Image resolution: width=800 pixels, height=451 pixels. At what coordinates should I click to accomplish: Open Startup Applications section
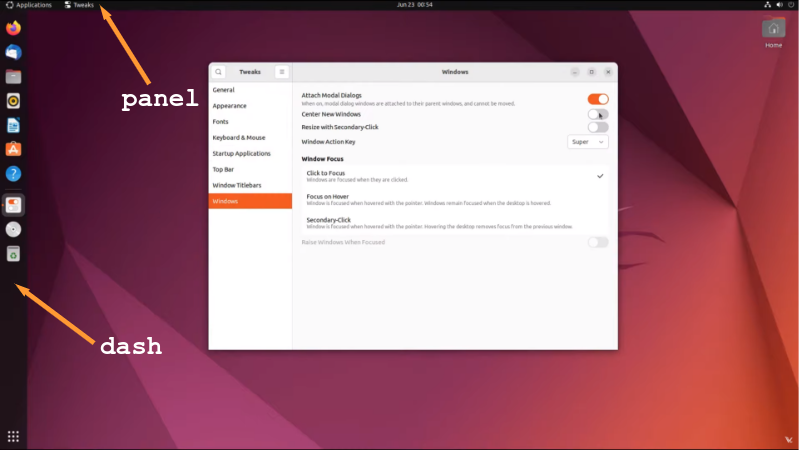pos(250,153)
